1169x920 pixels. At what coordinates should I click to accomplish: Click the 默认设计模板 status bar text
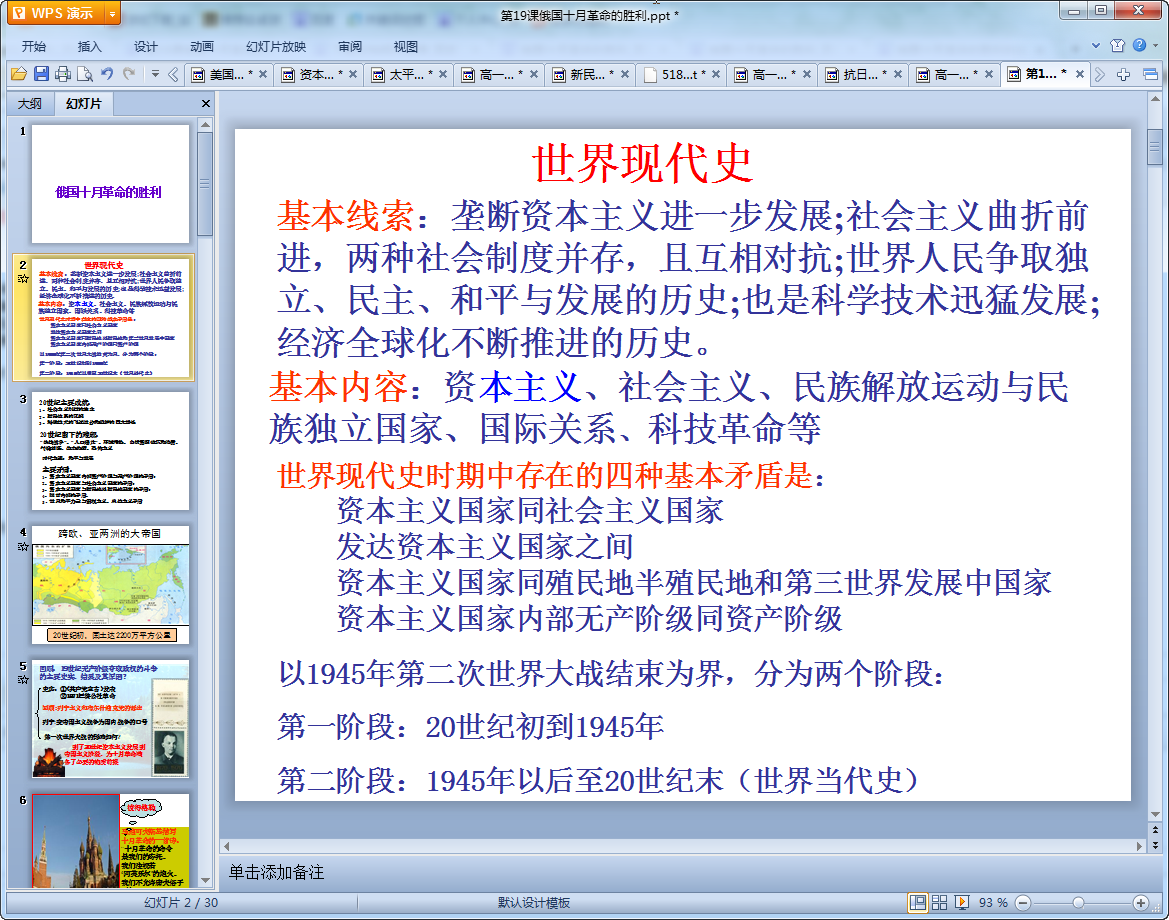pyautogui.click(x=534, y=903)
